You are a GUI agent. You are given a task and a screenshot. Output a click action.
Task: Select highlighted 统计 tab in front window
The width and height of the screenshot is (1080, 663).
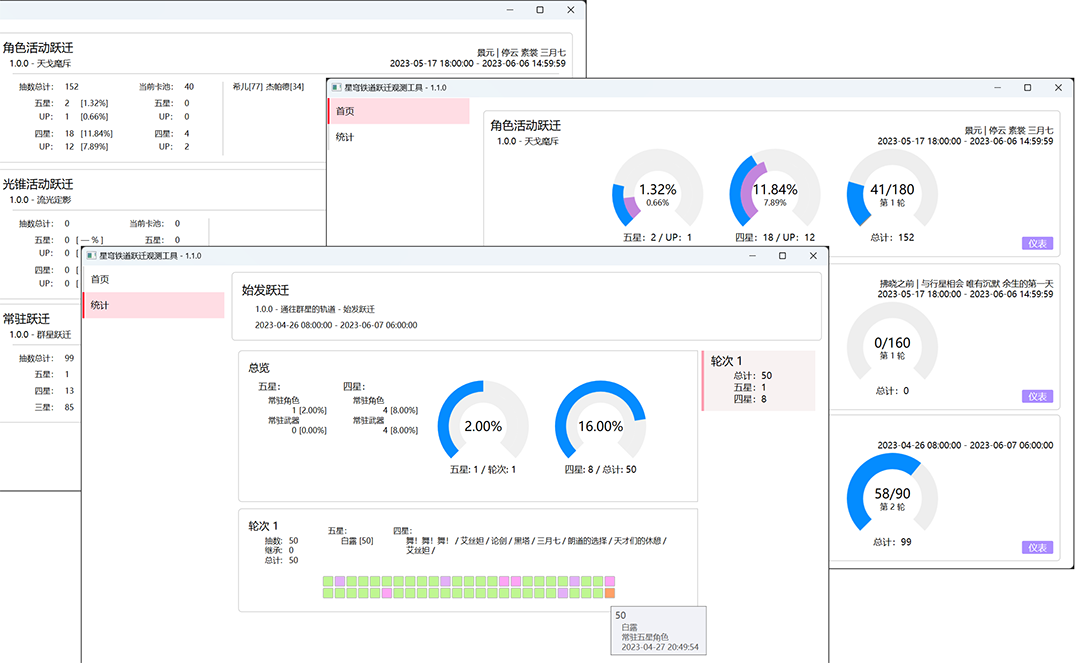152,305
